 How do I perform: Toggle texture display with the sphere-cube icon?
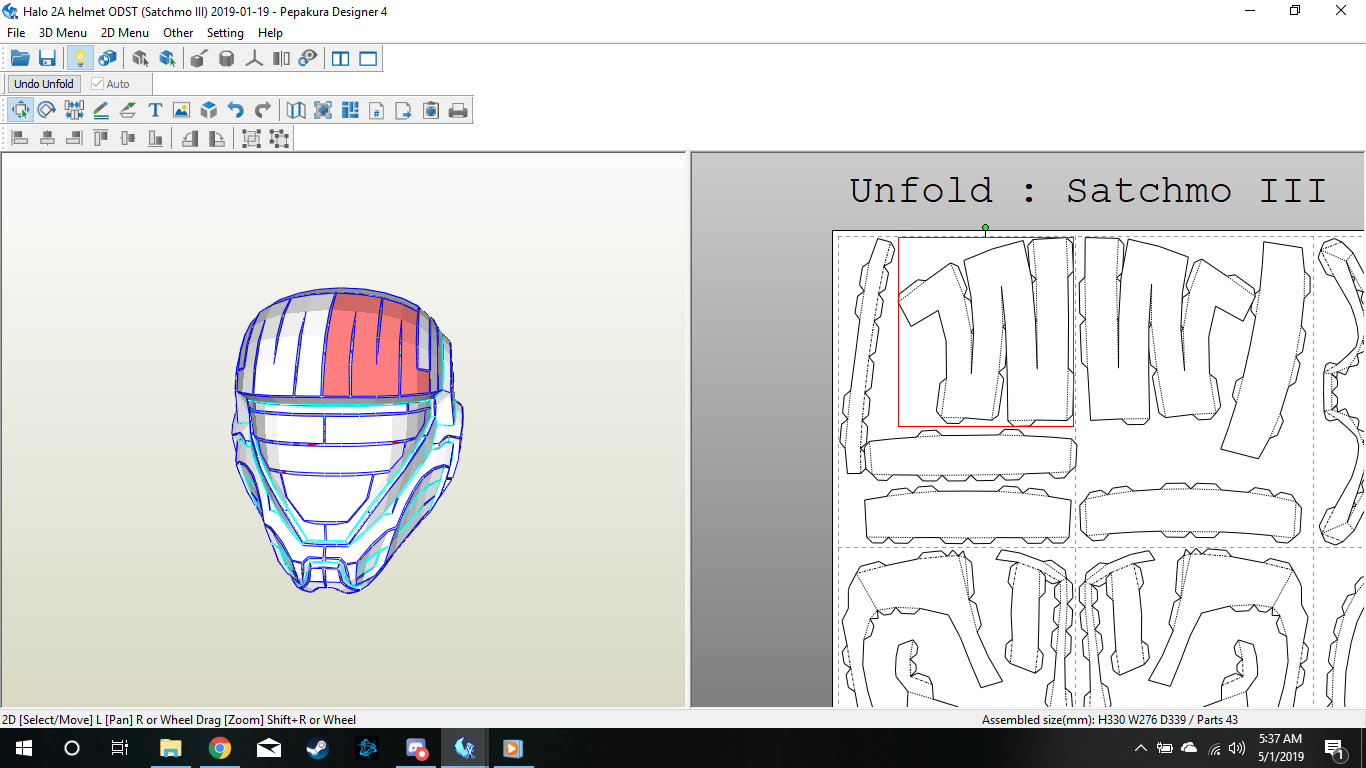107,59
